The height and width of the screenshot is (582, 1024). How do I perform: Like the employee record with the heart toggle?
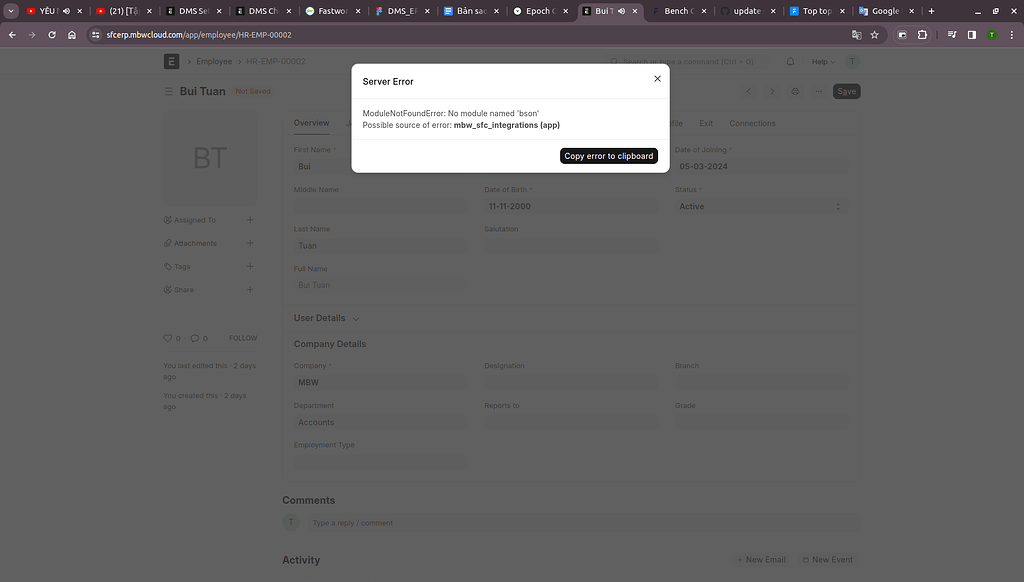point(168,338)
